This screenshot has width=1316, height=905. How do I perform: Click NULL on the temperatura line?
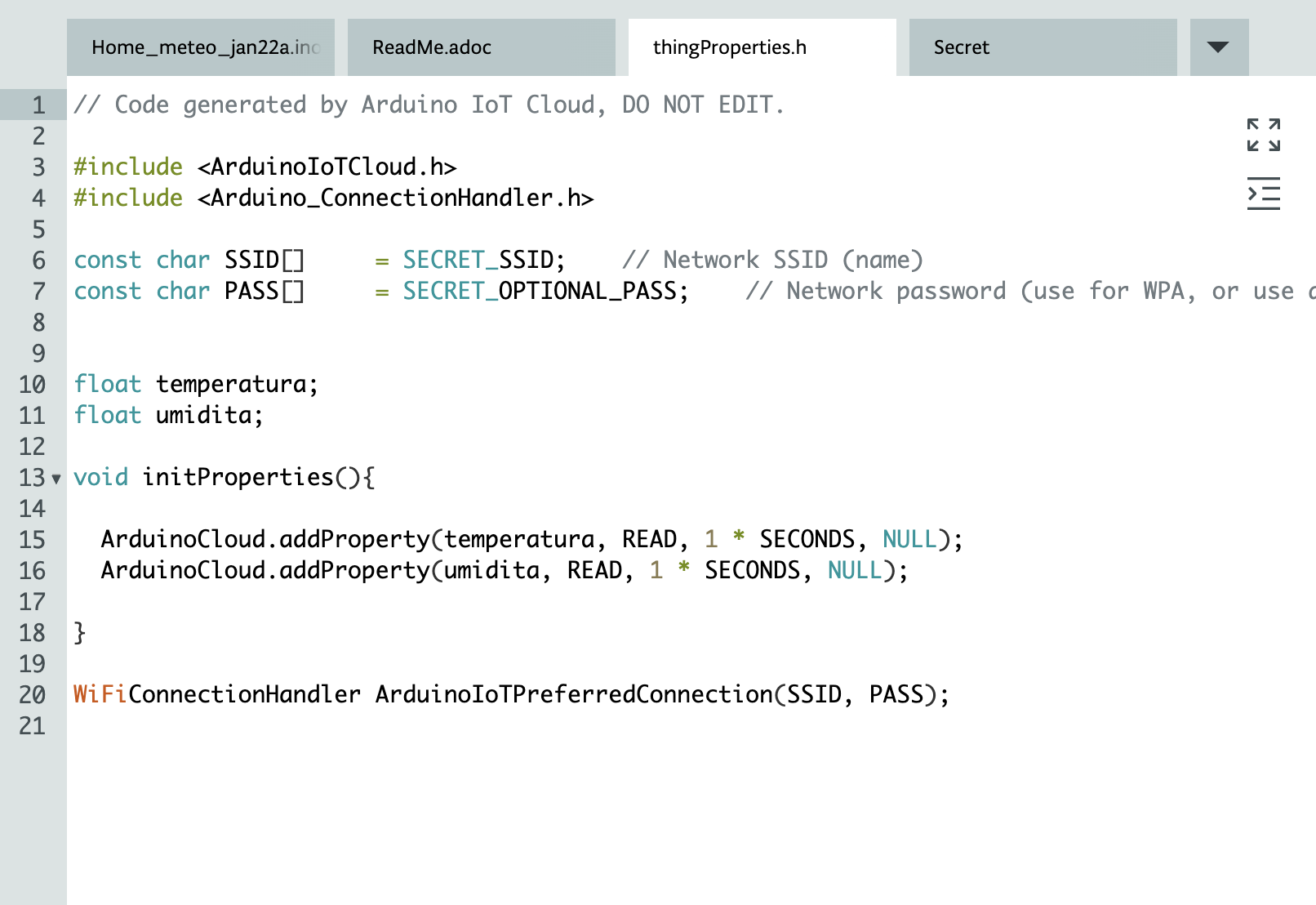pyautogui.click(x=909, y=539)
